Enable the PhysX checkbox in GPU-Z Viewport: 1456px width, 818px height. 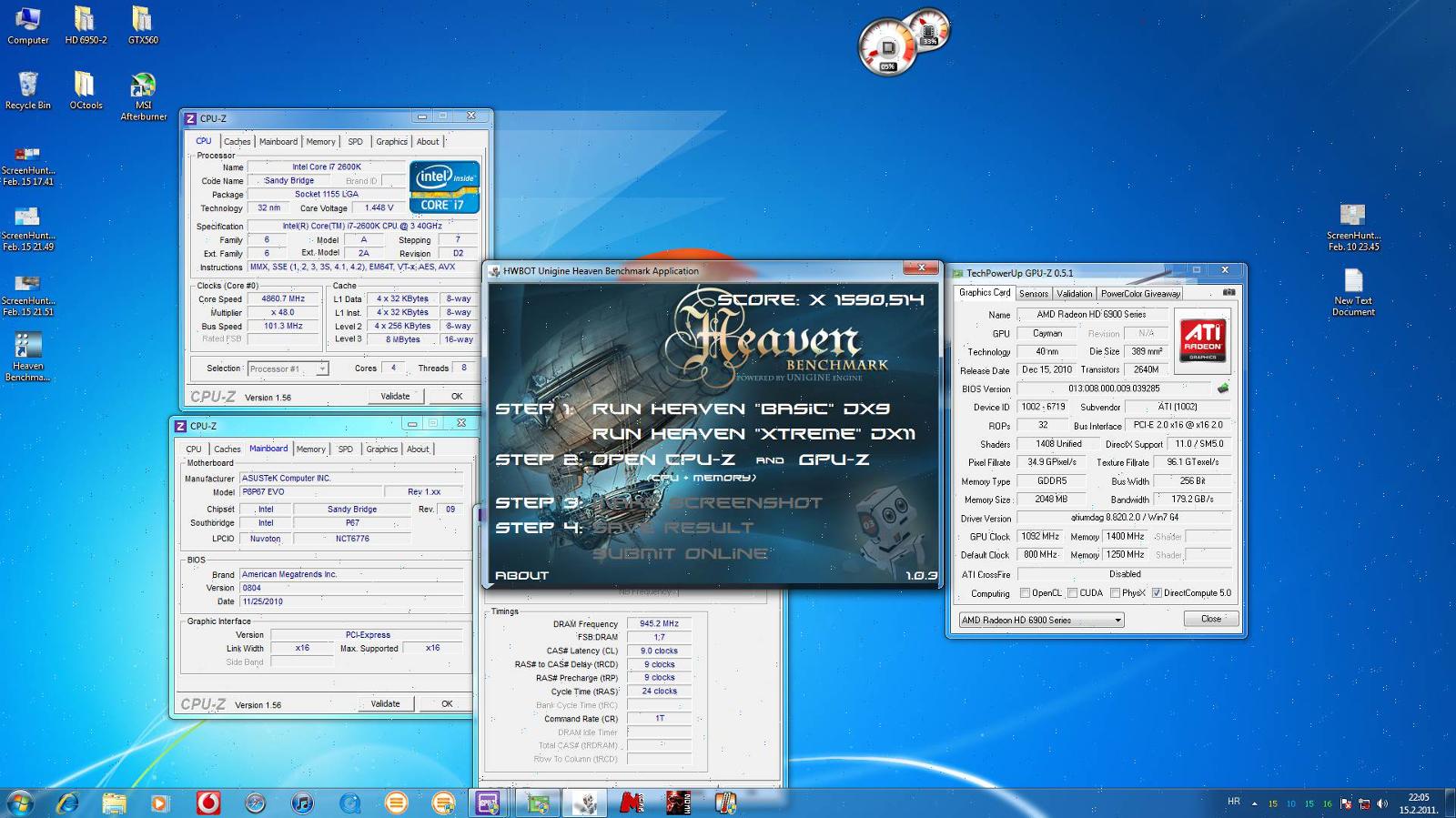tap(1115, 592)
